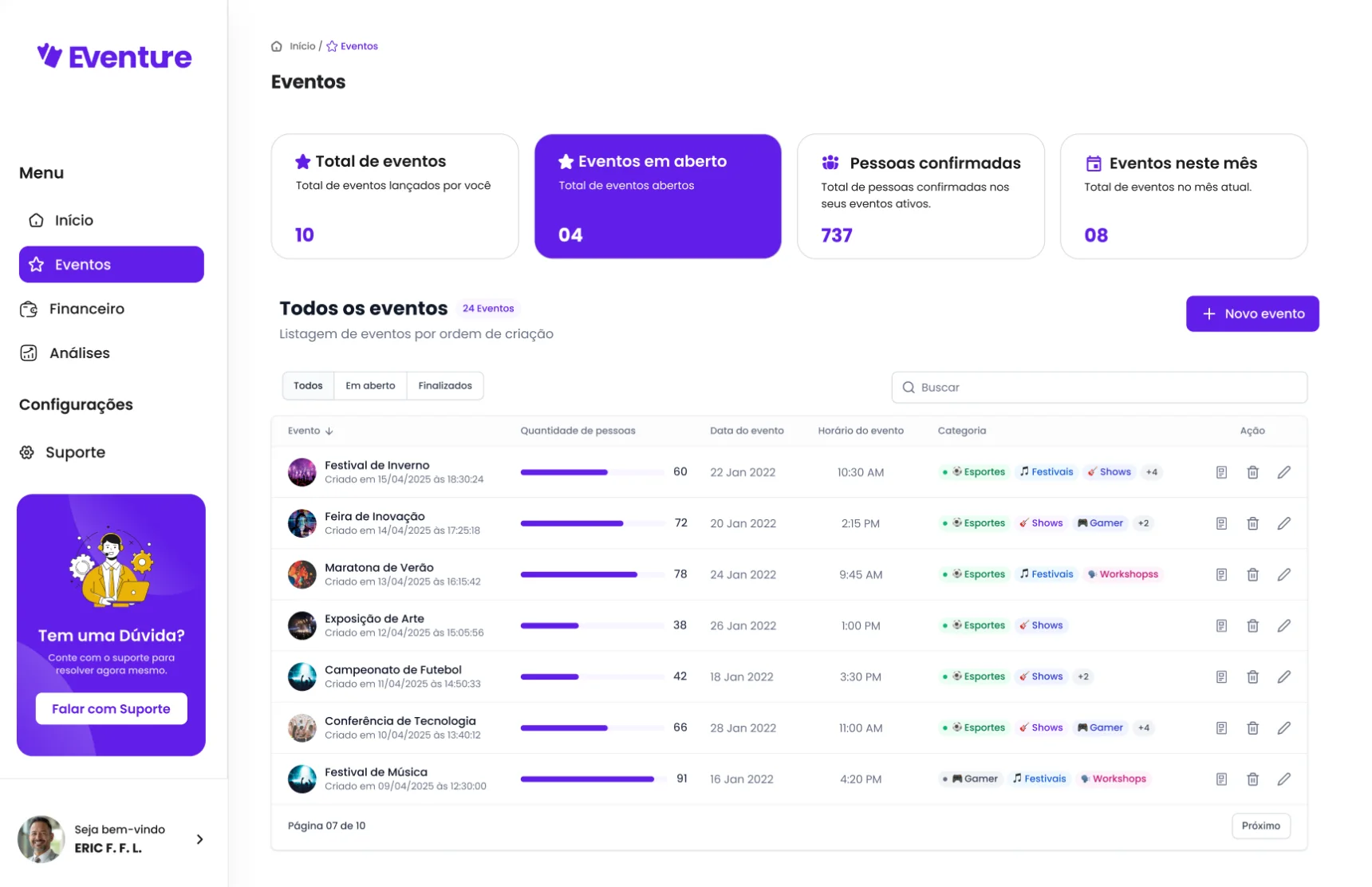Switch to Em aberto filter tab
The width and height of the screenshot is (1372, 887).
pyautogui.click(x=370, y=386)
